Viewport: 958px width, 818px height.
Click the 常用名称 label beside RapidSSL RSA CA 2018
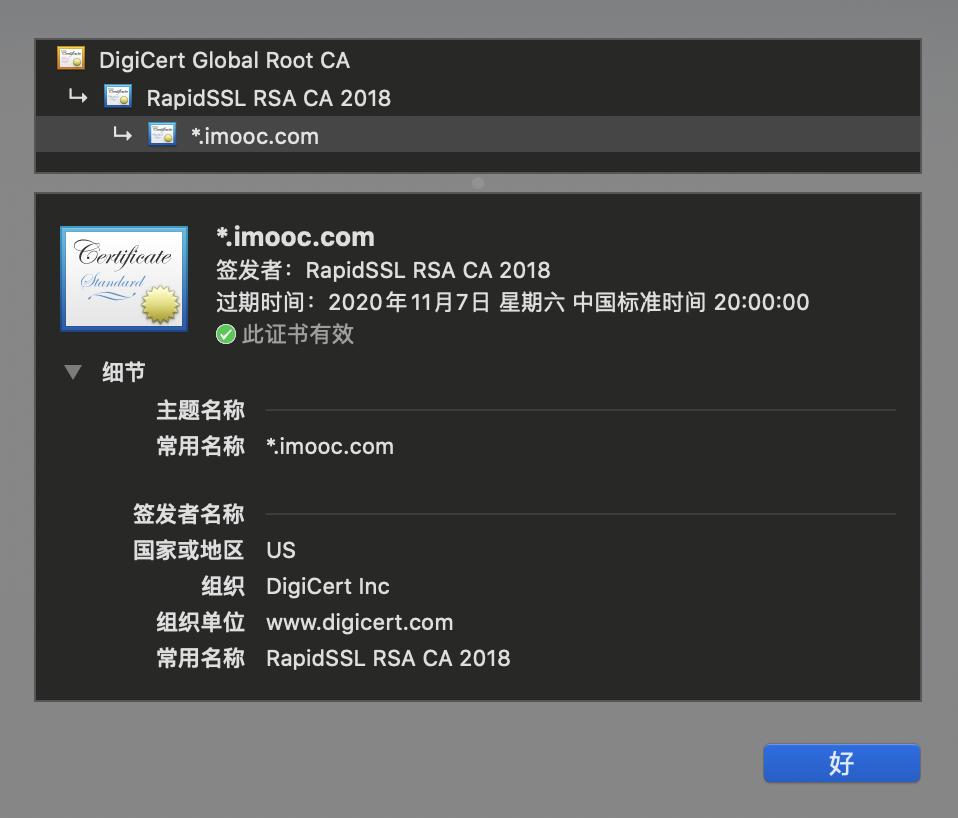point(200,659)
